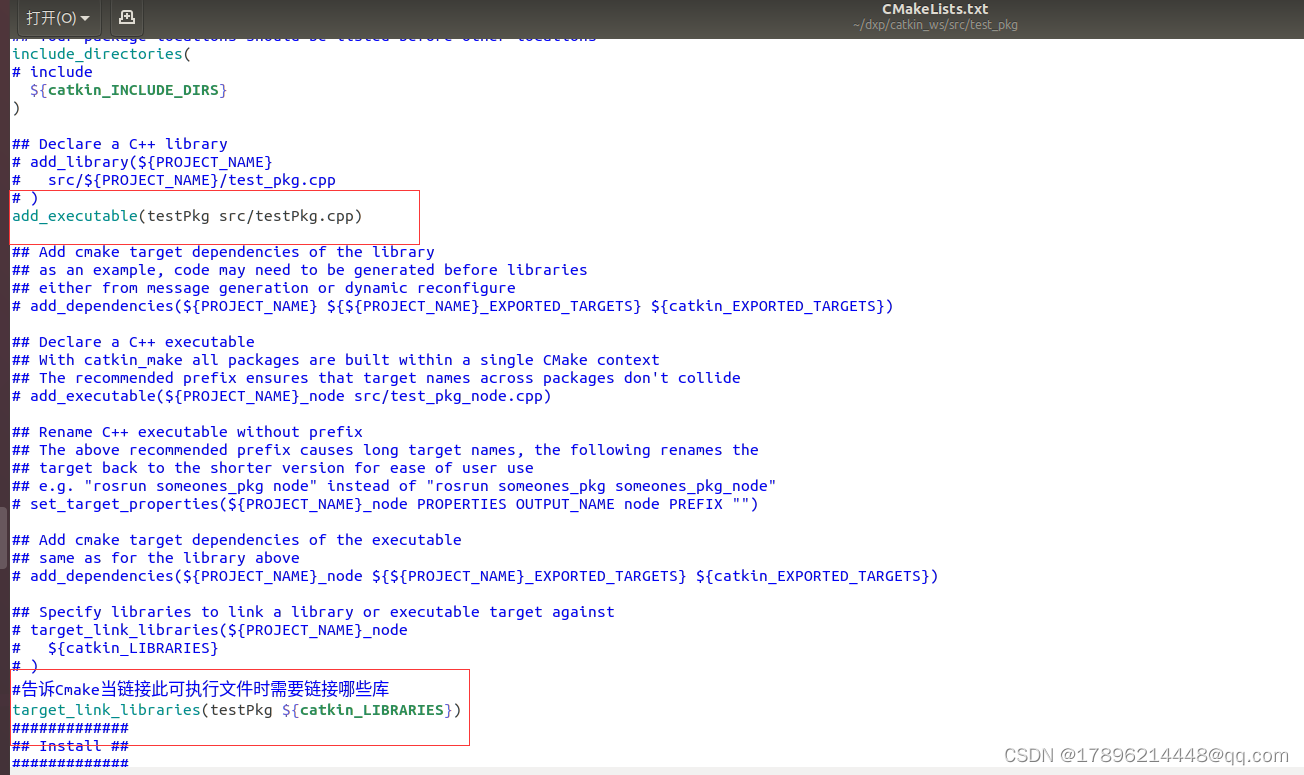
Task: Click the src/${PROJECT_NAME}/test_pkg.cpp comment line
Action: pos(174,180)
